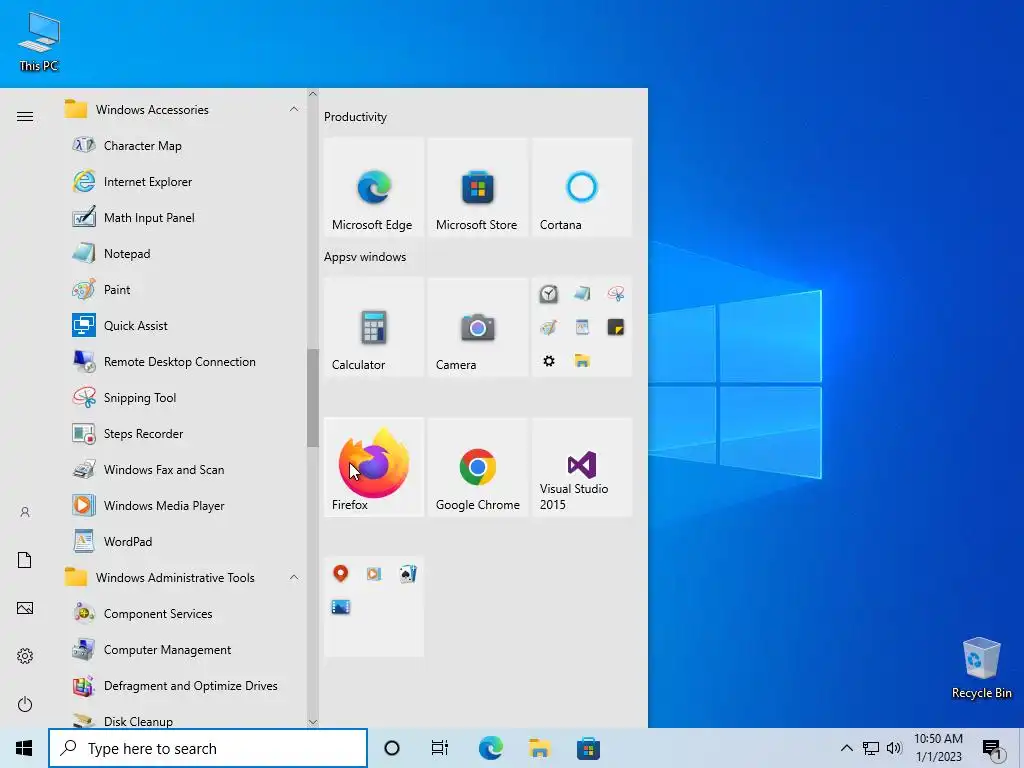Open Task View on the taskbar
1024x768 pixels.
[440, 748]
